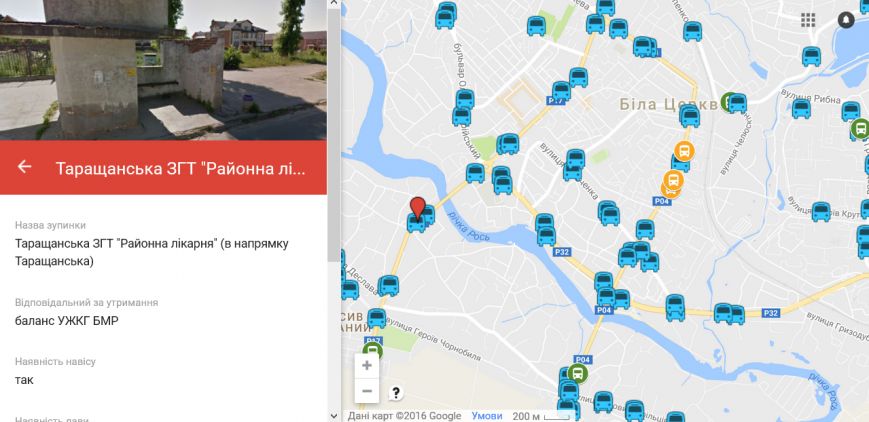Click the top orange bus stop marker
Image resolution: width=869 pixels, height=422 pixels.
click(x=684, y=151)
